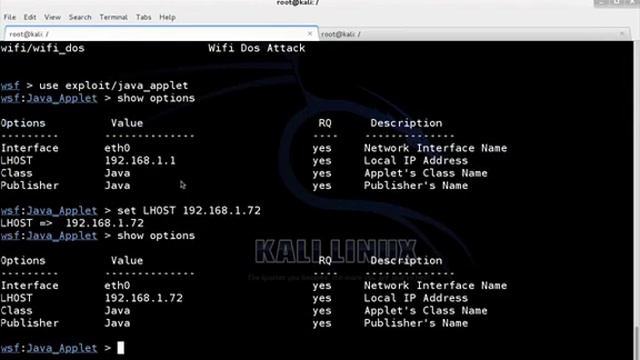640x360 pixels.
Task: Open the Search menu
Action: click(x=80, y=17)
